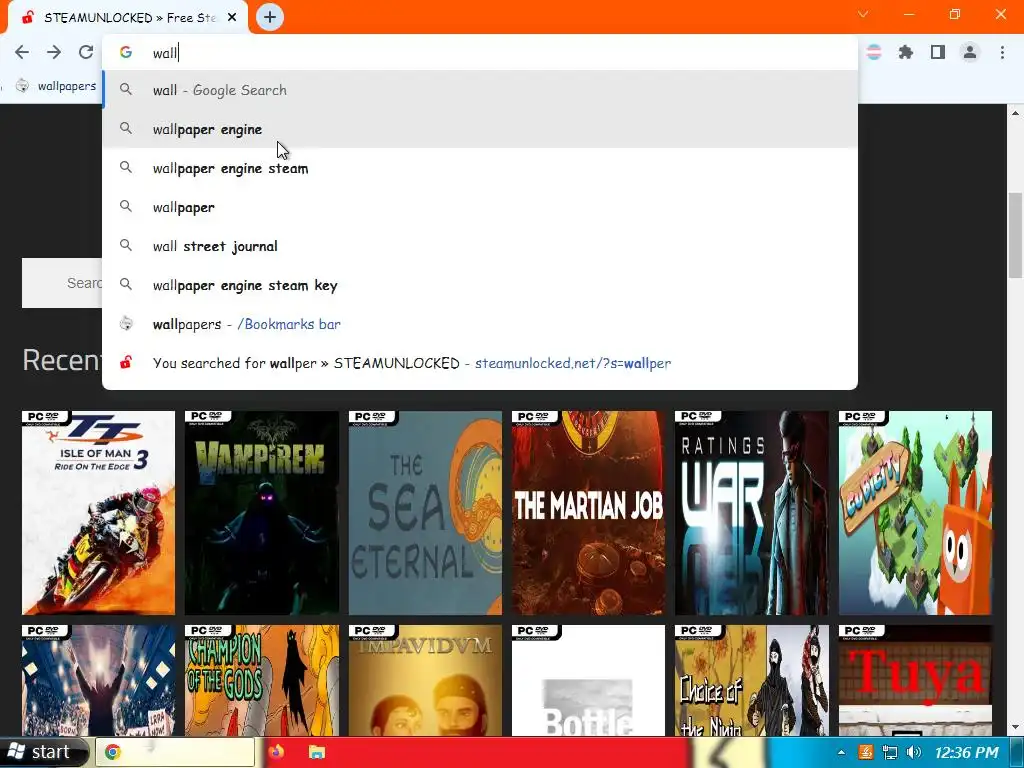Open the Cubicity game cover
Image resolution: width=1024 pixels, height=768 pixels.
915,513
